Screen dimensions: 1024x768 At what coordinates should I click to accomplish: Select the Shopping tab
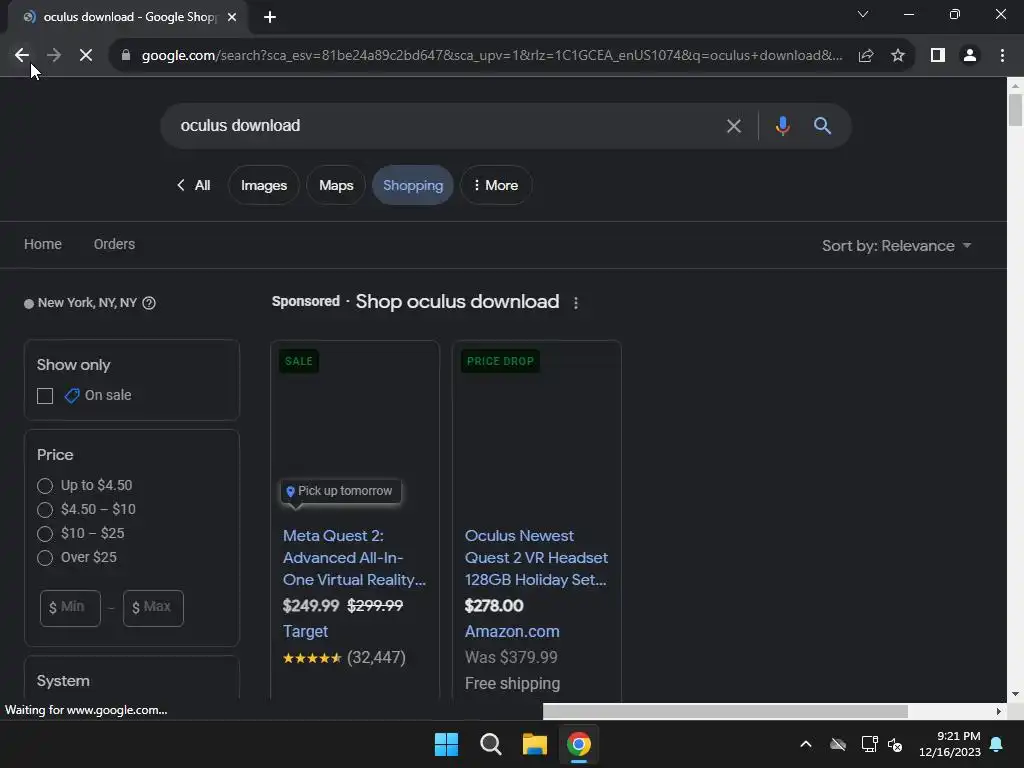tap(413, 185)
